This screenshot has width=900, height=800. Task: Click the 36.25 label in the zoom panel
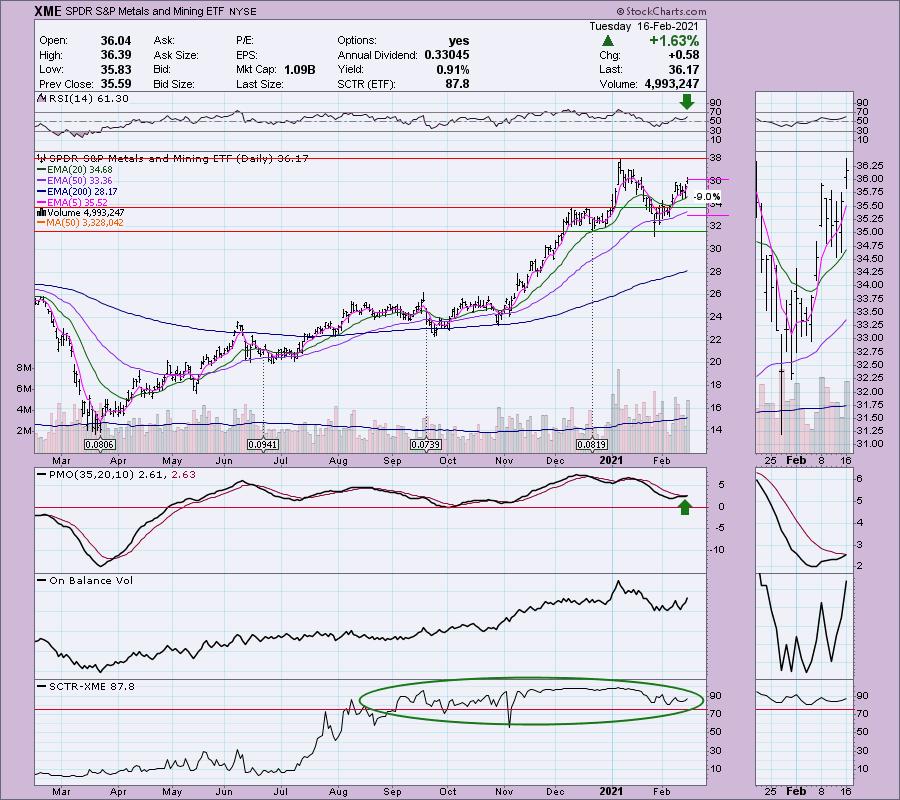click(870, 166)
